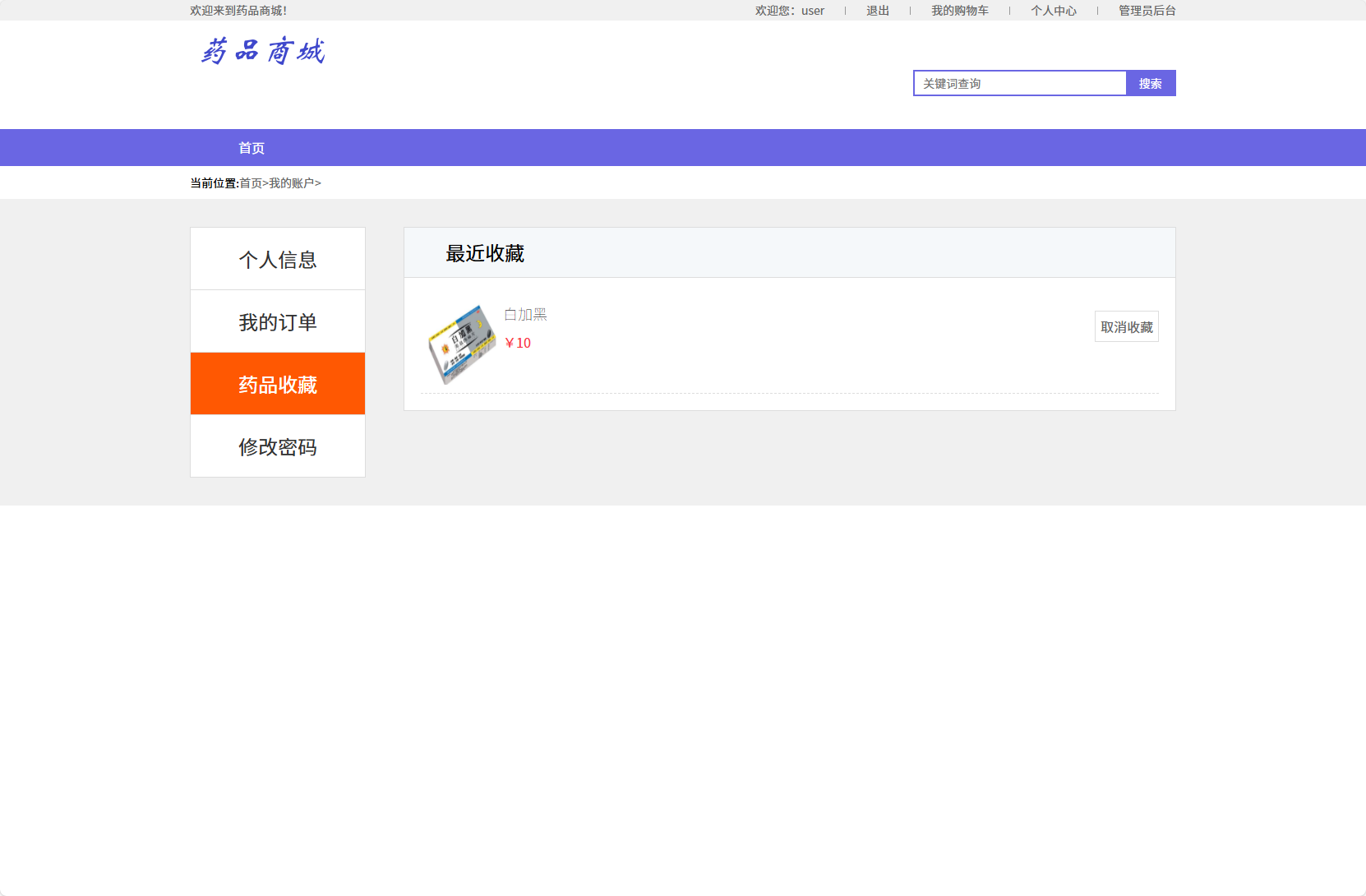
Task: Open 个人中心 from the top bar
Action: (1054, 11)
